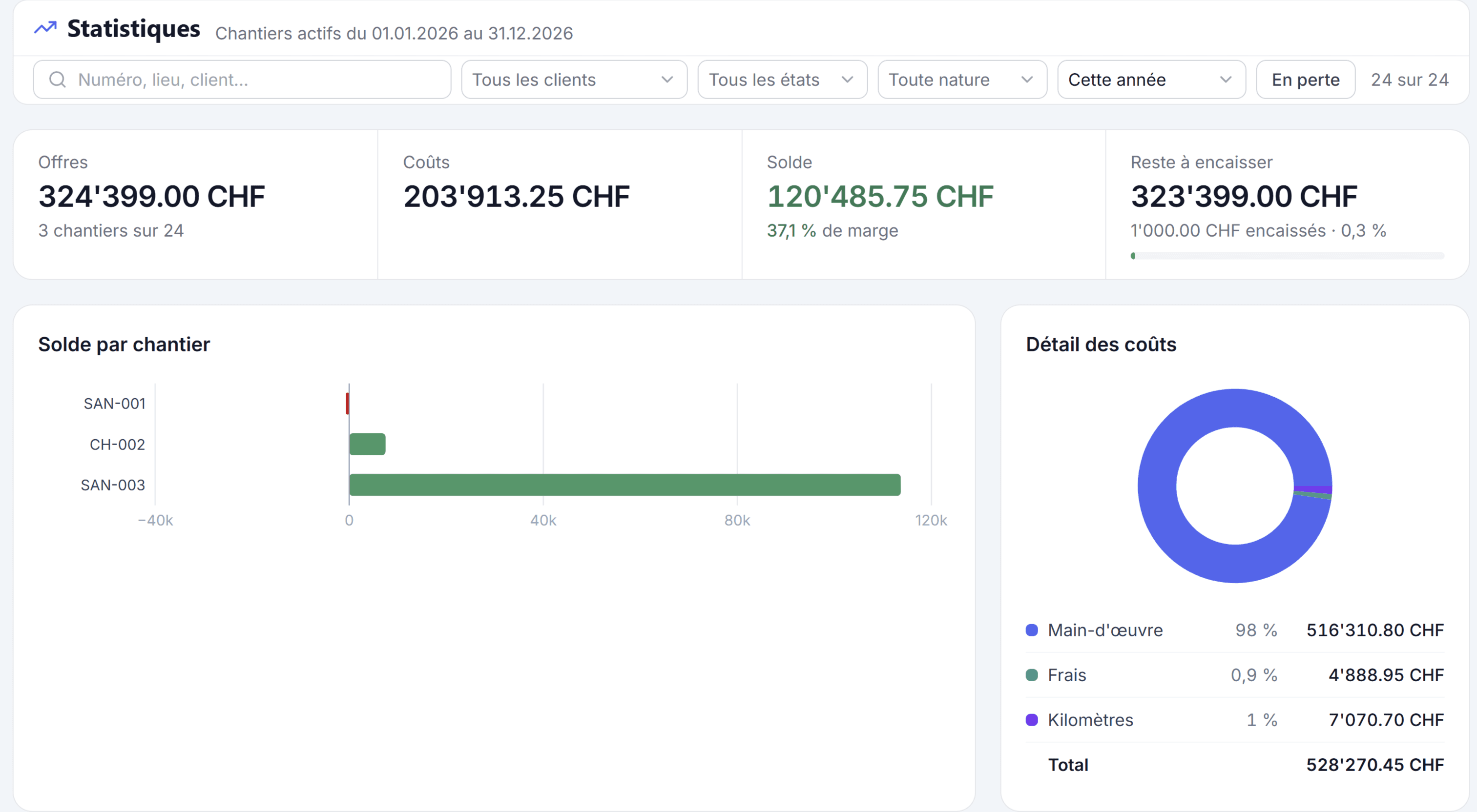Viewport: 1477px width, 812px height.
Task: Click the SAN-003 chart label
Action: (x=113, y=485)
